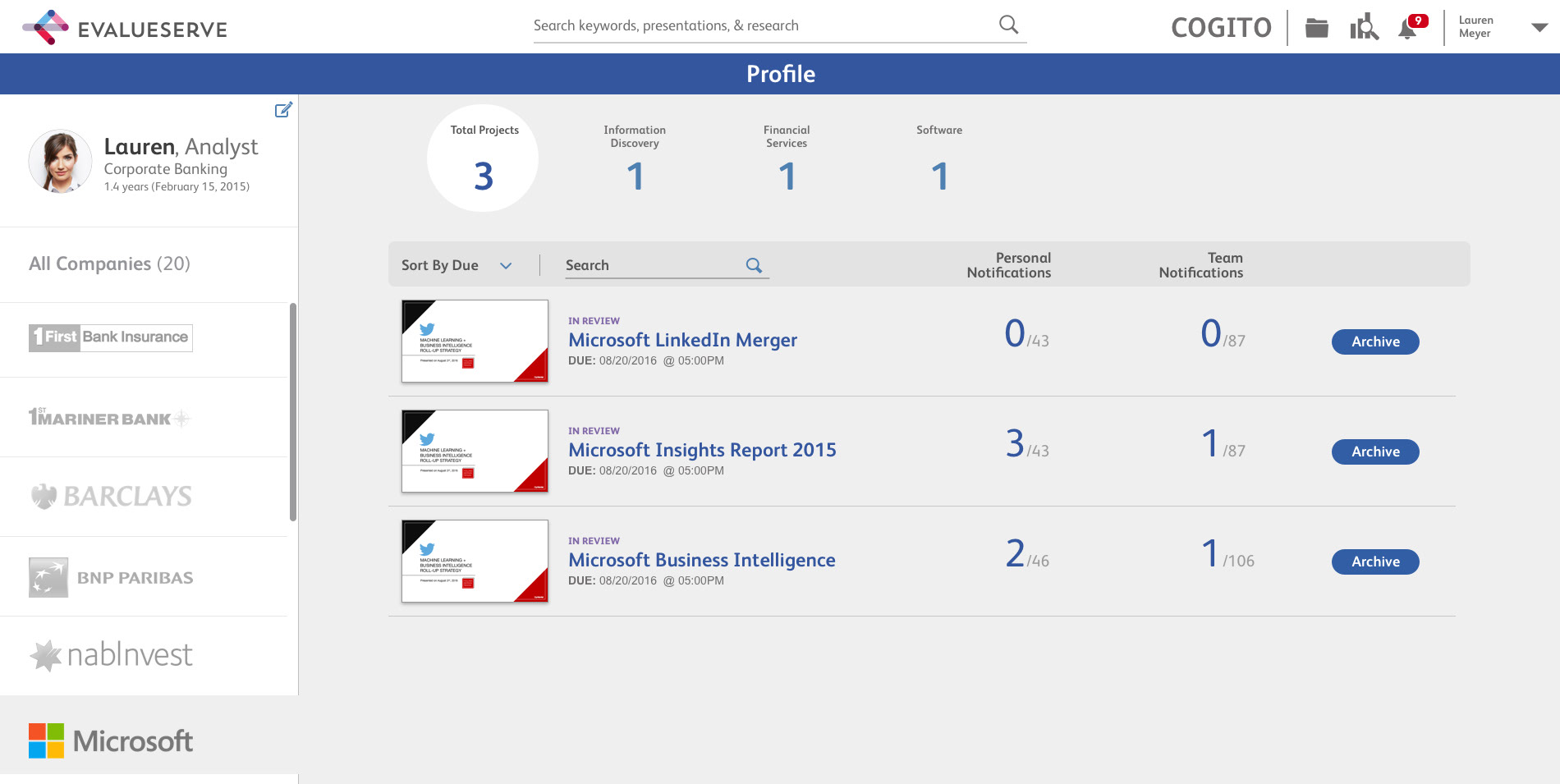Expand the Lauren Meyer user menu arrow

[1539, 27]
